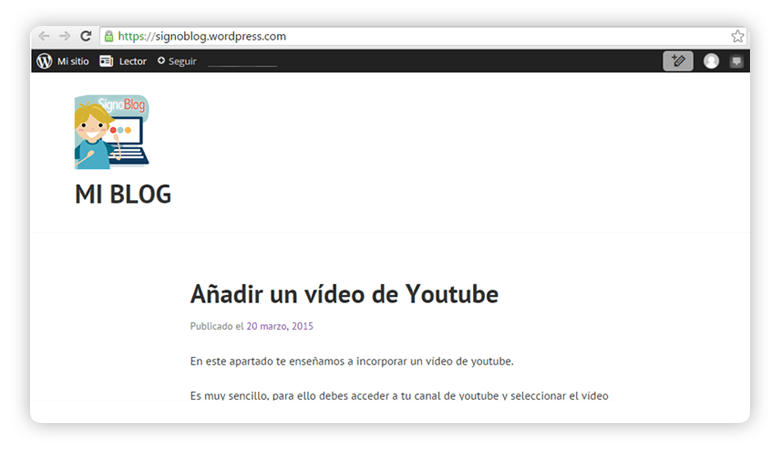This screenshot has height=450, width=780.
Task: Bookmark page with the star icon
Action: [737, 36]
